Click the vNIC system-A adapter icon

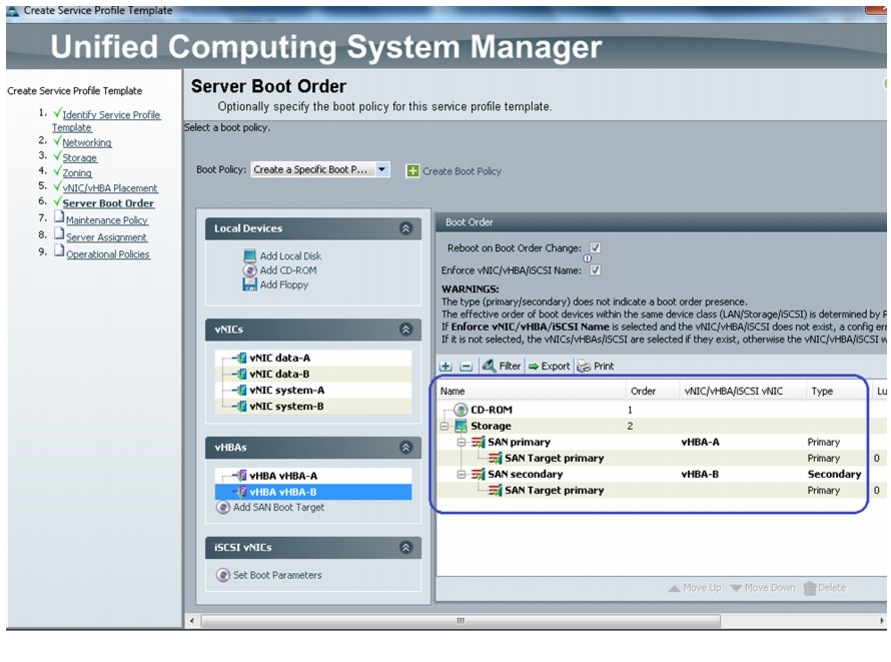tap(241, 390)
